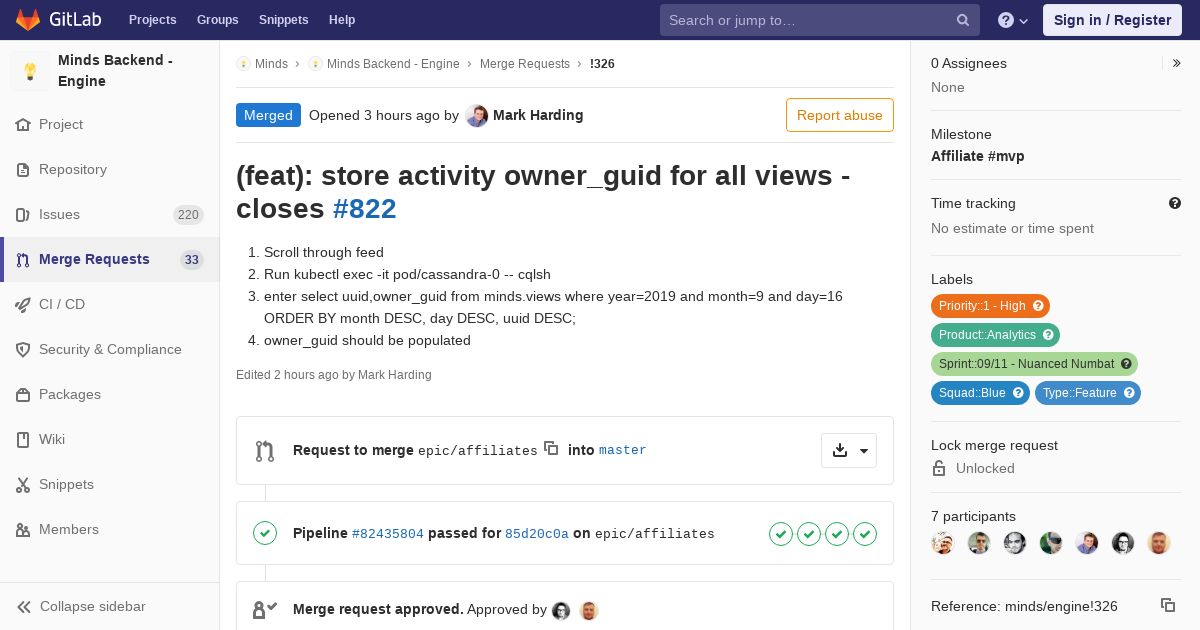Open Merge Requests breadcrumb
1200x630 pixels.
pos(525,64)
